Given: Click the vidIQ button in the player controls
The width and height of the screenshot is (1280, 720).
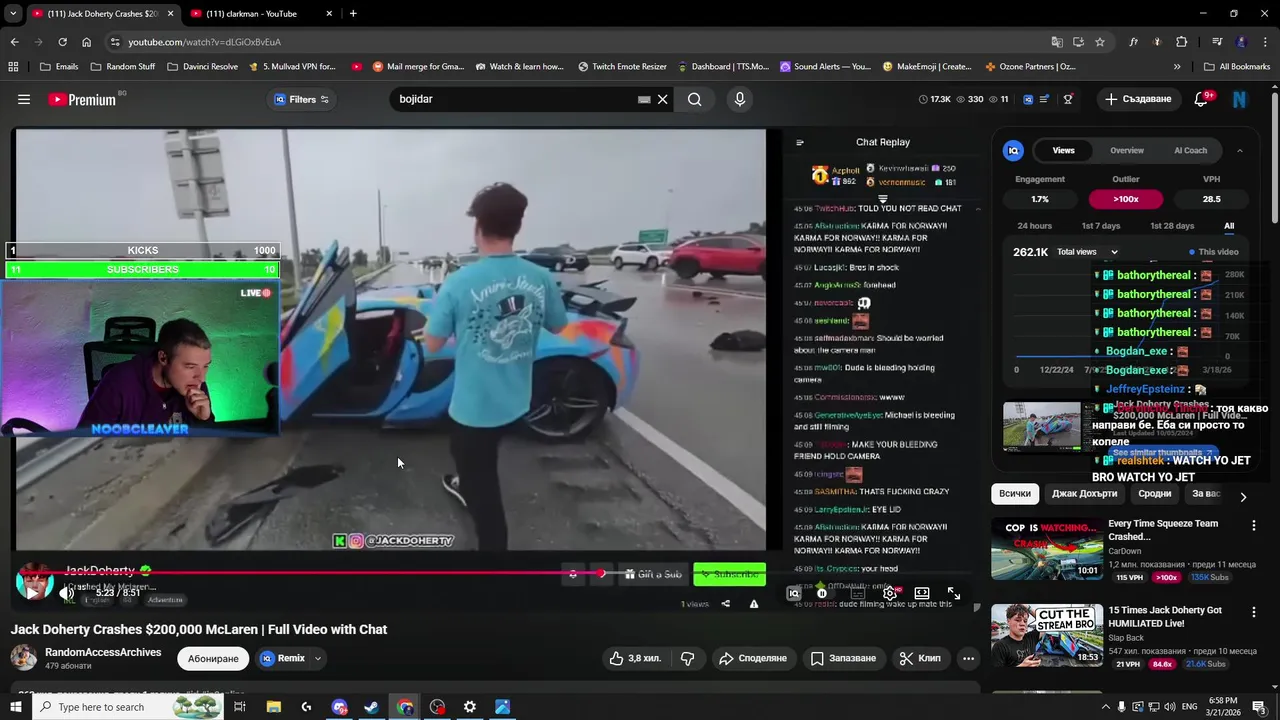Looking at the screenshot, I should coord(794,593).
